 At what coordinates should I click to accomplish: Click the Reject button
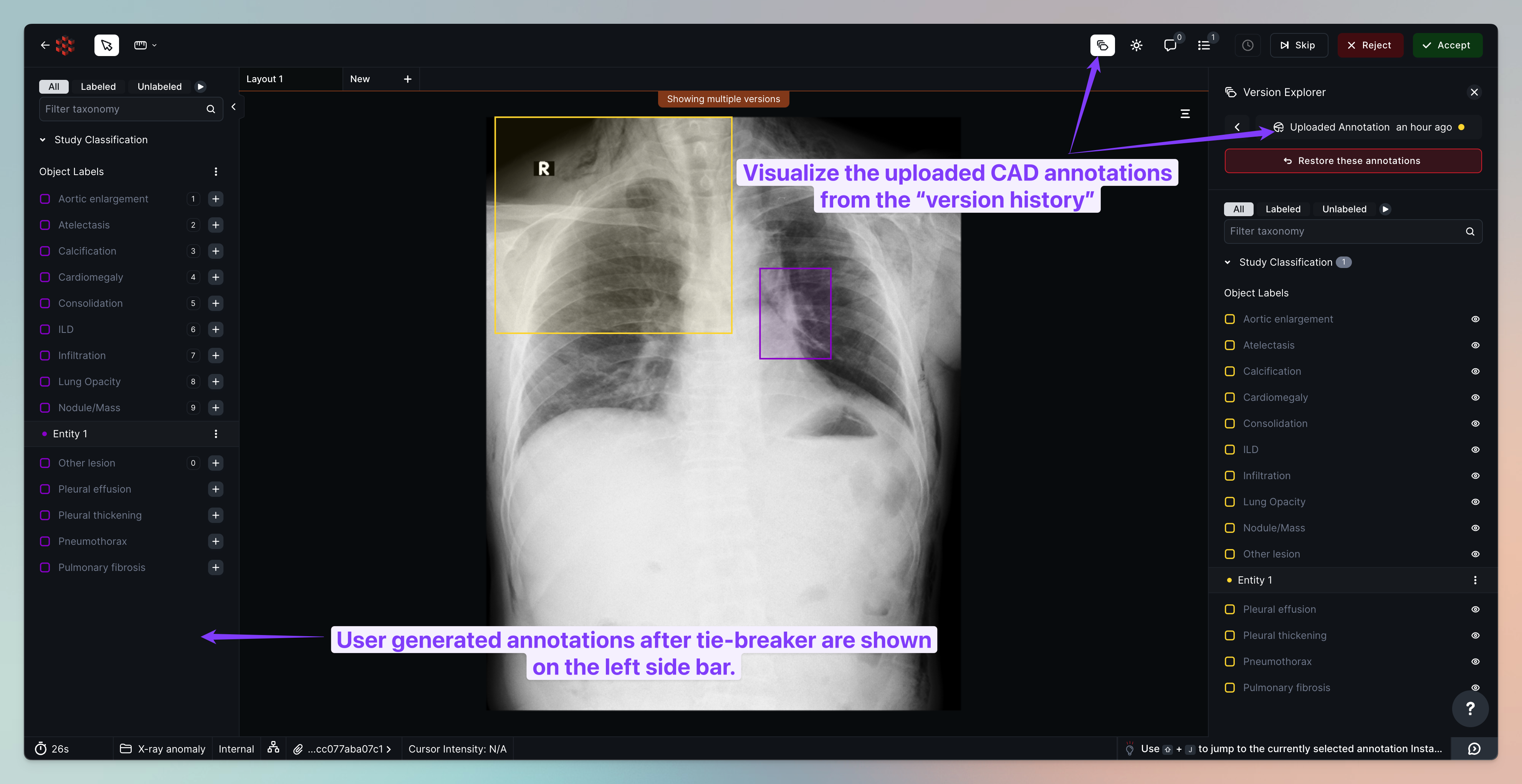1370,45
